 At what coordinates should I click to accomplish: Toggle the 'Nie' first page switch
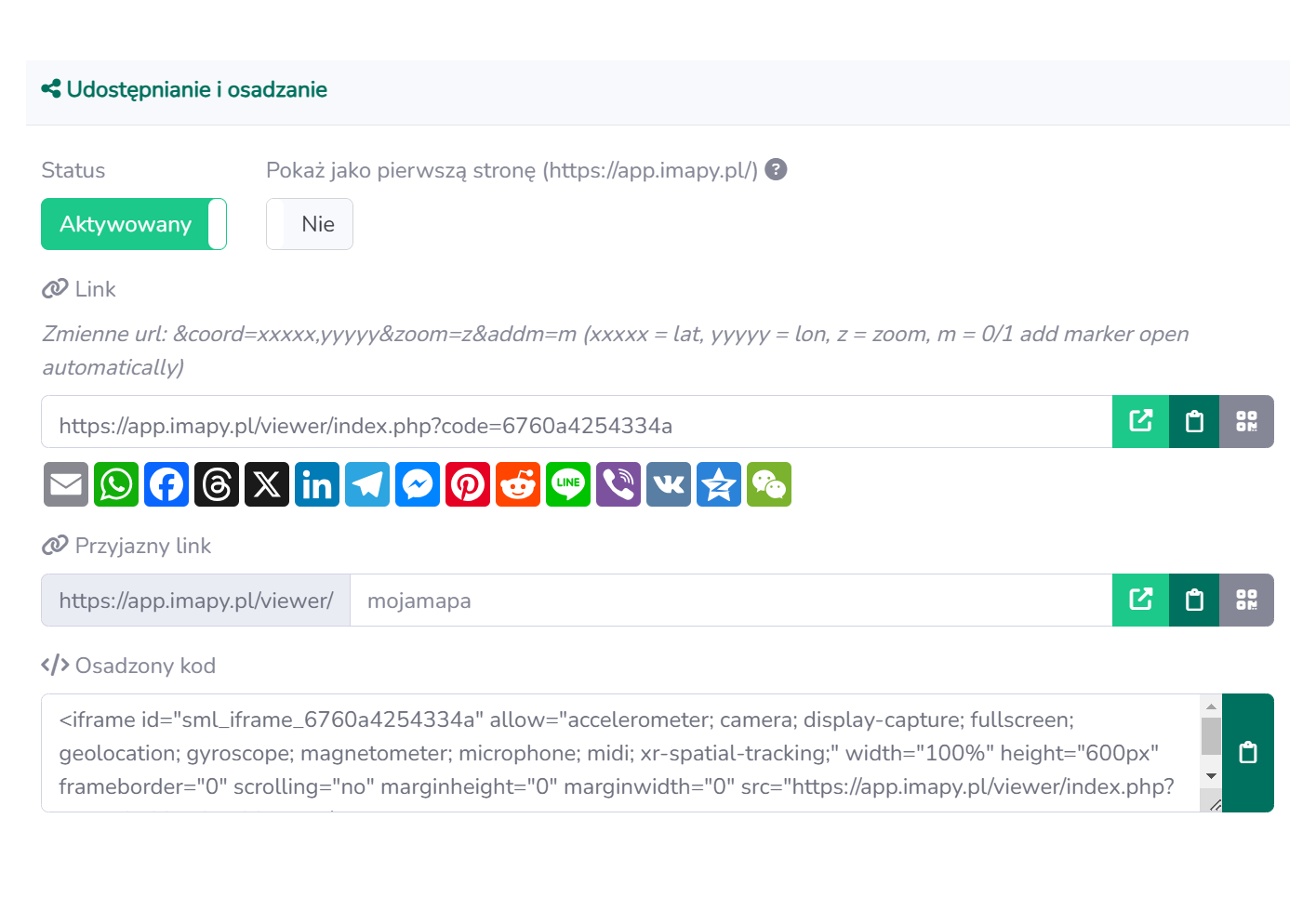pos(309,224)
